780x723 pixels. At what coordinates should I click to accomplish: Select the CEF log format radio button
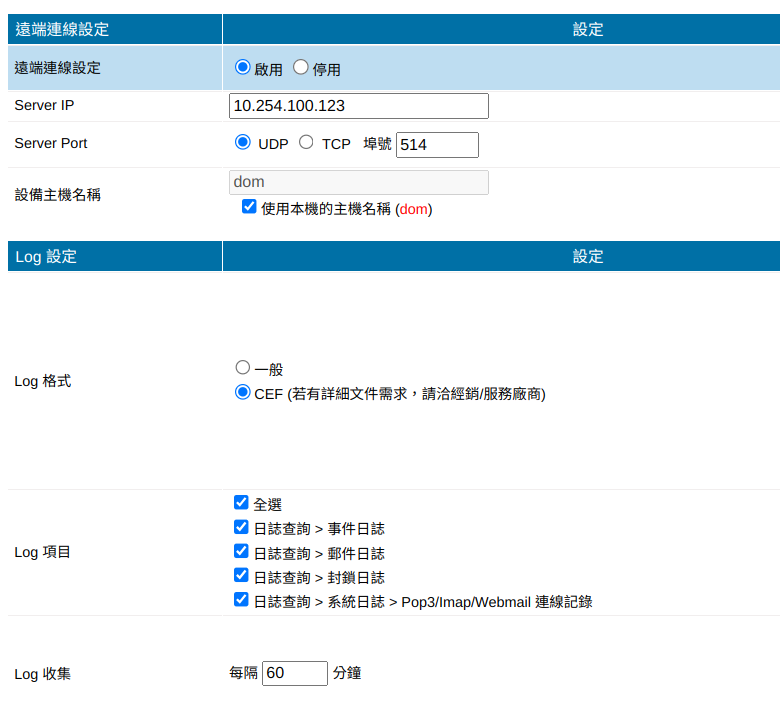tap(242, 393)
